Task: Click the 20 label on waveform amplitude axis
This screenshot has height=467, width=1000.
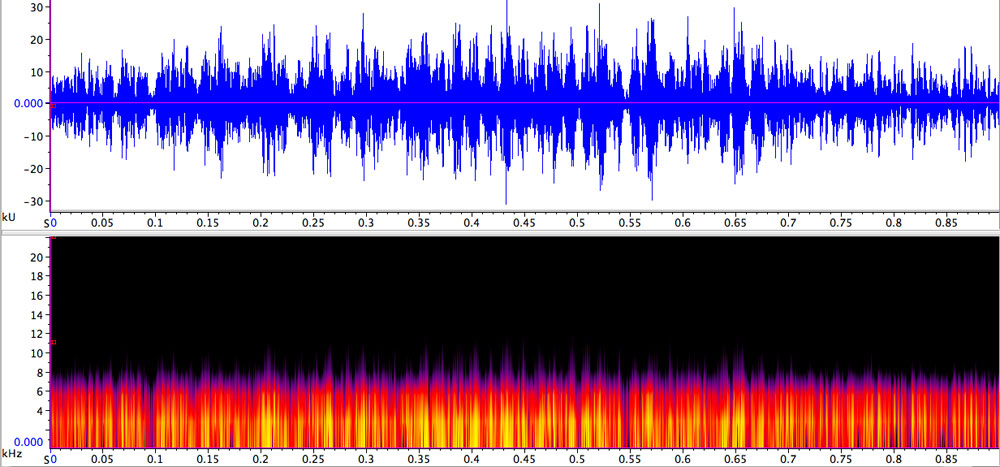Action: (x=37, y=40)
